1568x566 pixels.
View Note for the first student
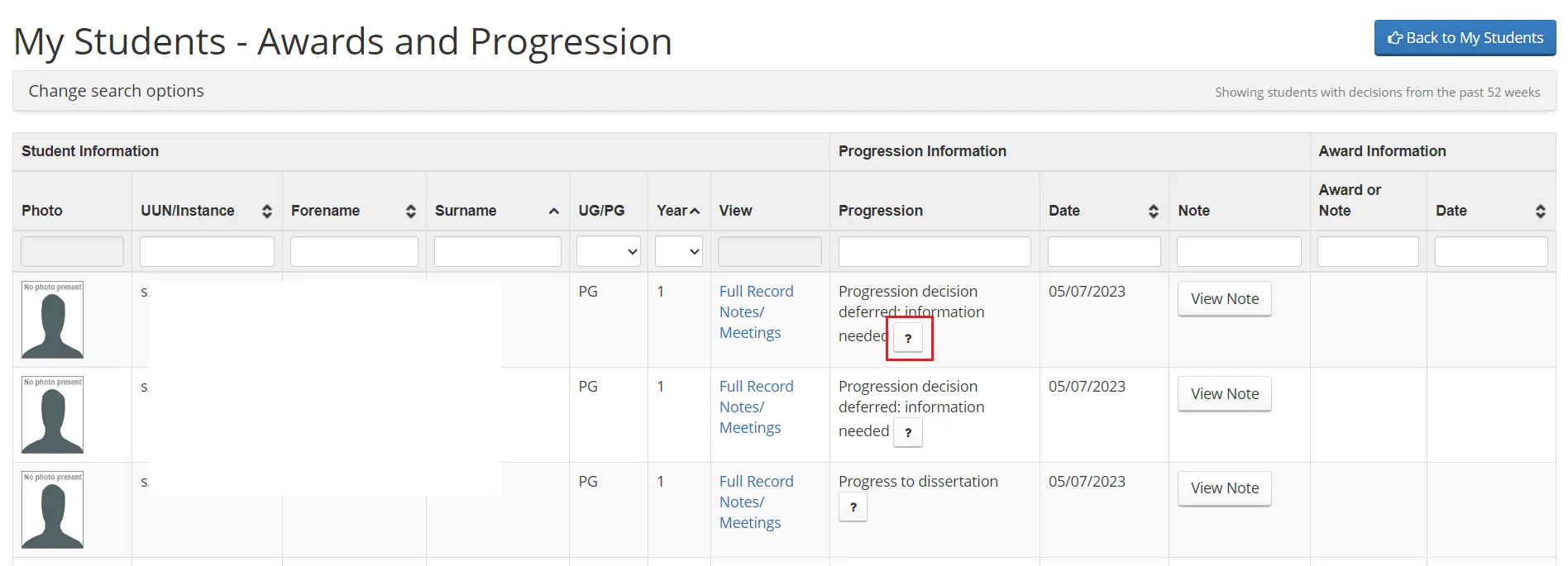pos(1224,298)
